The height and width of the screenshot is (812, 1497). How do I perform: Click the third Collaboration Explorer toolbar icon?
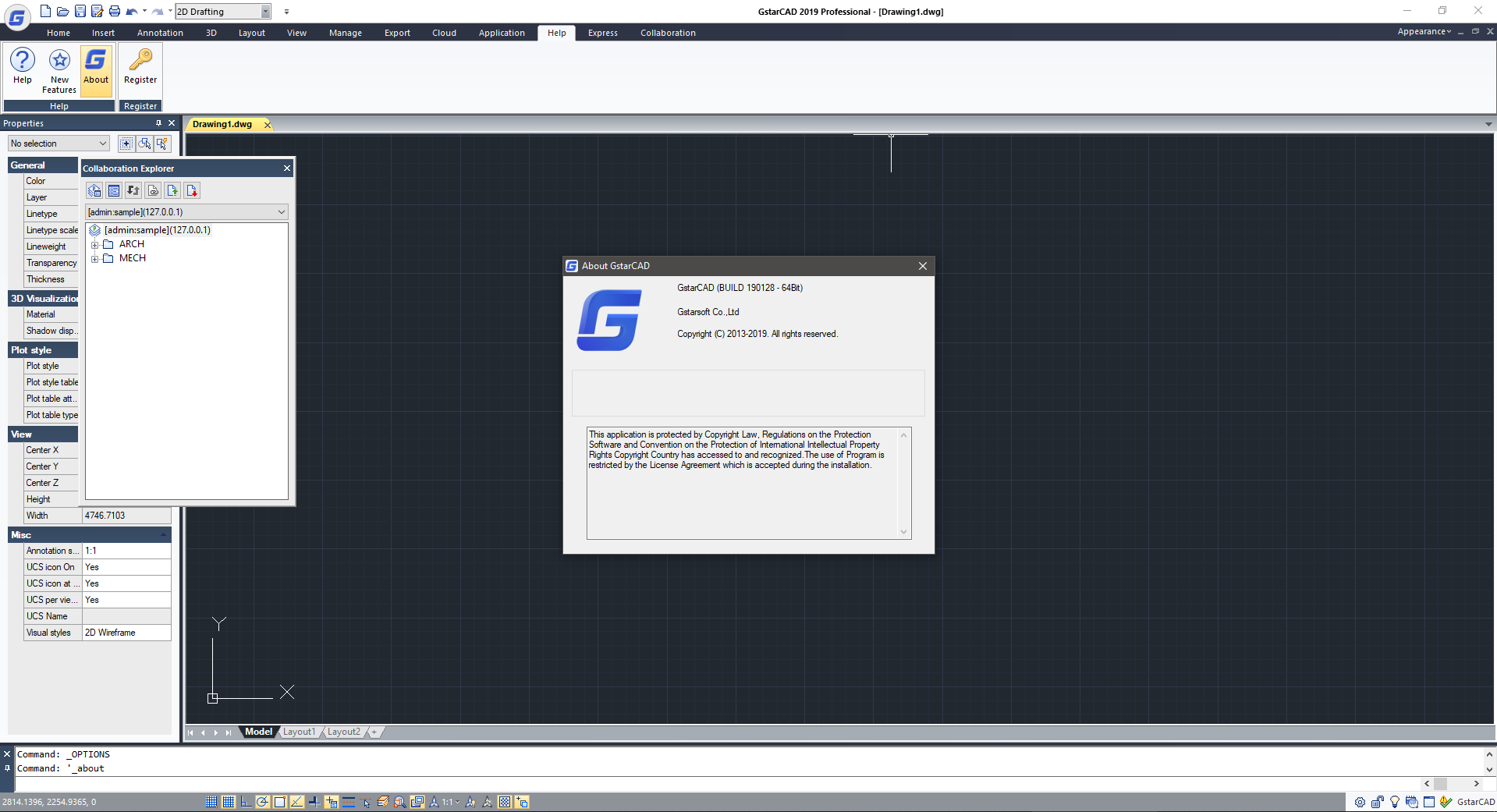click(x=133, y=190)
